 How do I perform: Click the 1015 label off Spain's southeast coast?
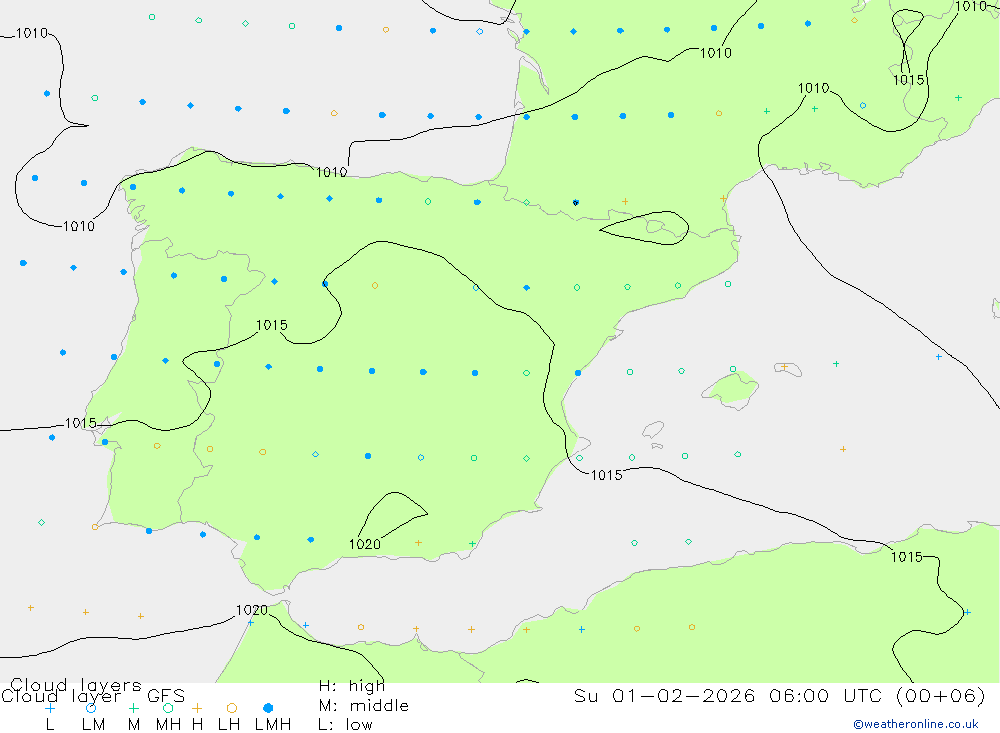(607, 475)
